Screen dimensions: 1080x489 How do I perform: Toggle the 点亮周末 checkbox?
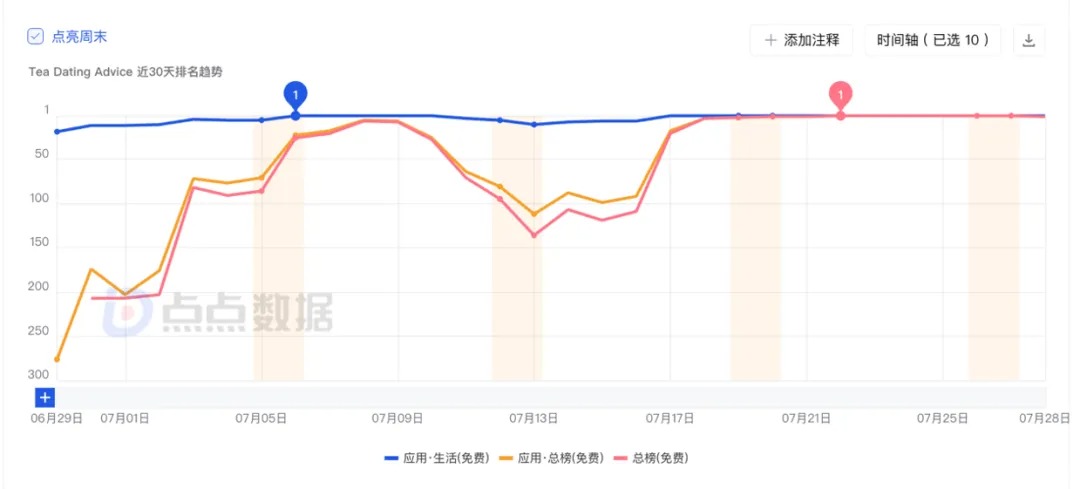[36, 37]
